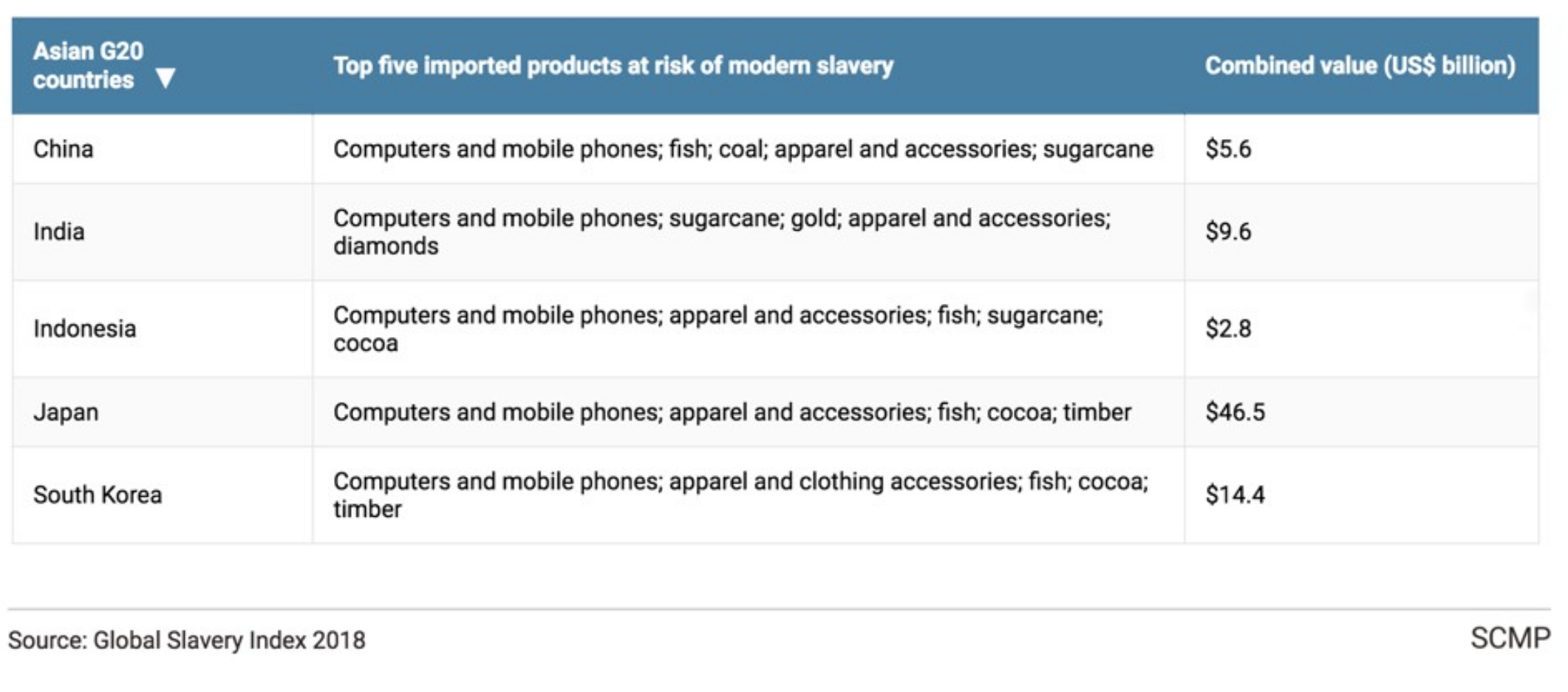The width and height of the screenshot is (1568, 692).
Task: Click Japan's imported products list
Action: (x=732, y=413)
